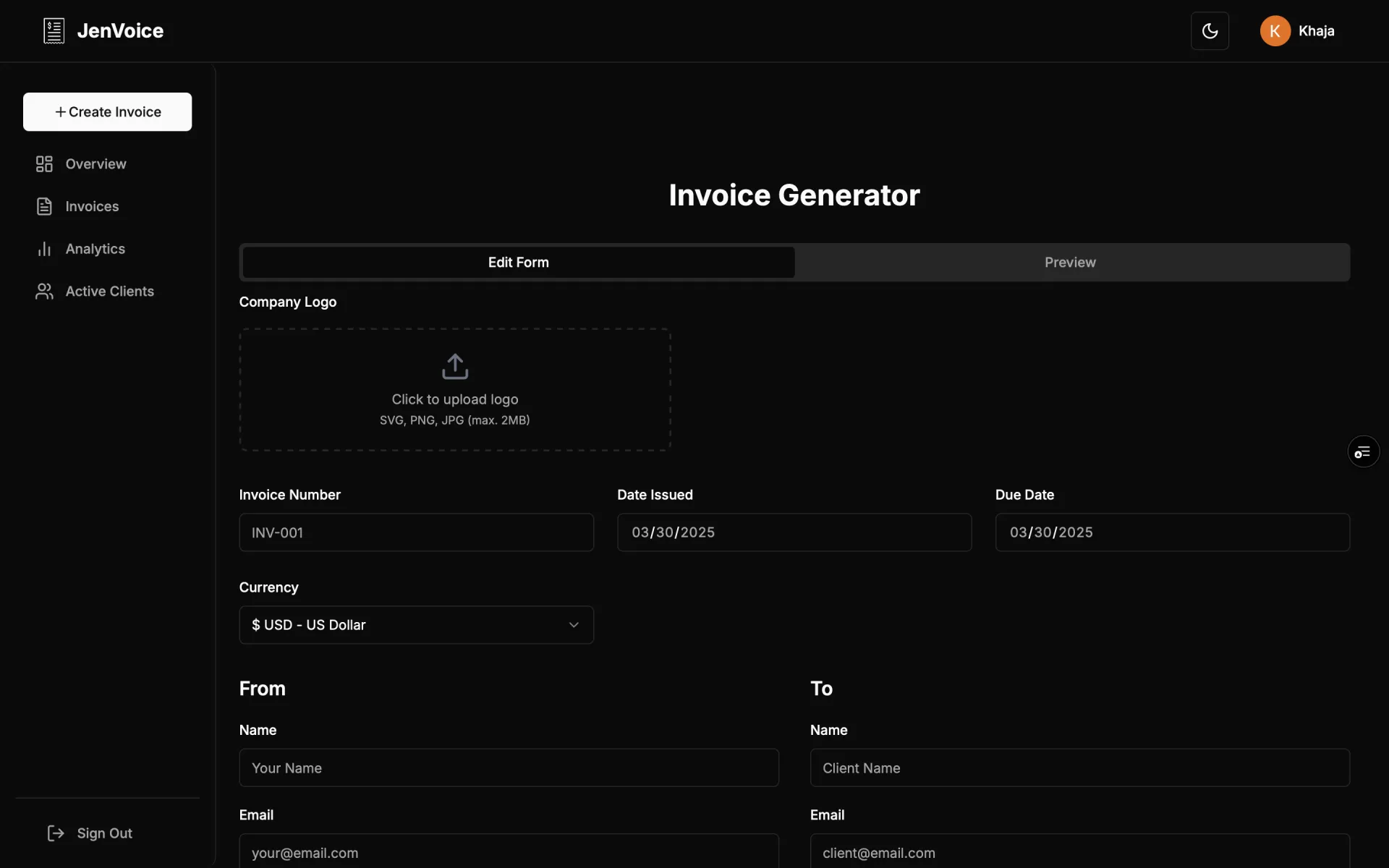This screenshot has height=868, width=1389.
Task: Click the floating list icon at right edge
Action: 1363,452
